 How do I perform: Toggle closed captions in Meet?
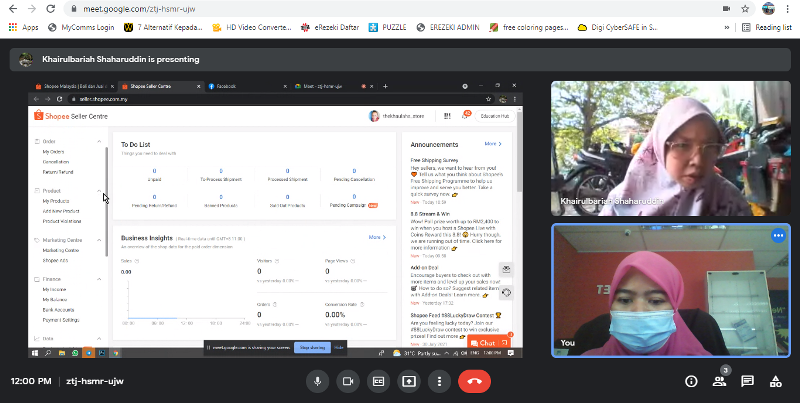coord(379,381)
